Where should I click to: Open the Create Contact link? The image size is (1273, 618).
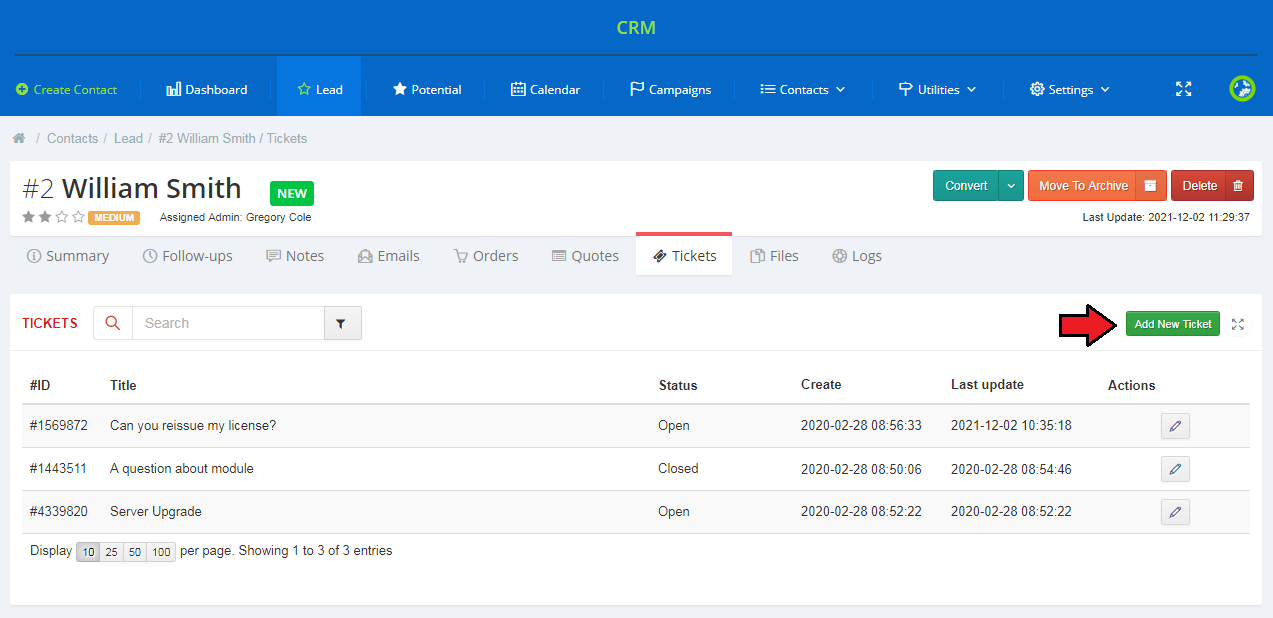(66, 89)
